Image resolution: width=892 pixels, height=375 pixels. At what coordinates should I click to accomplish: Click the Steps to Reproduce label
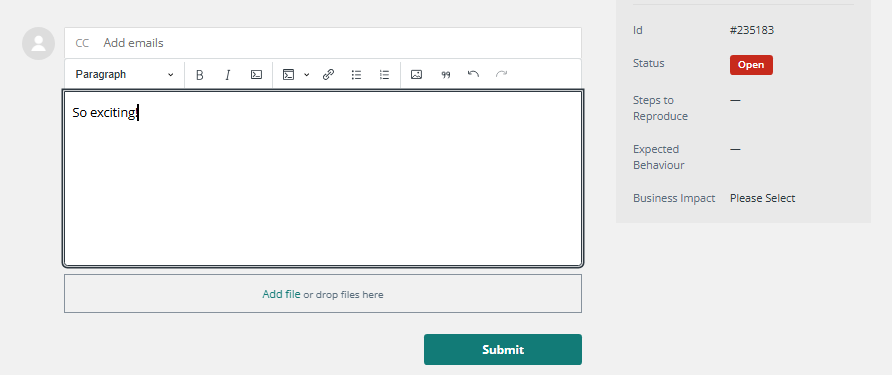(660, 108)
